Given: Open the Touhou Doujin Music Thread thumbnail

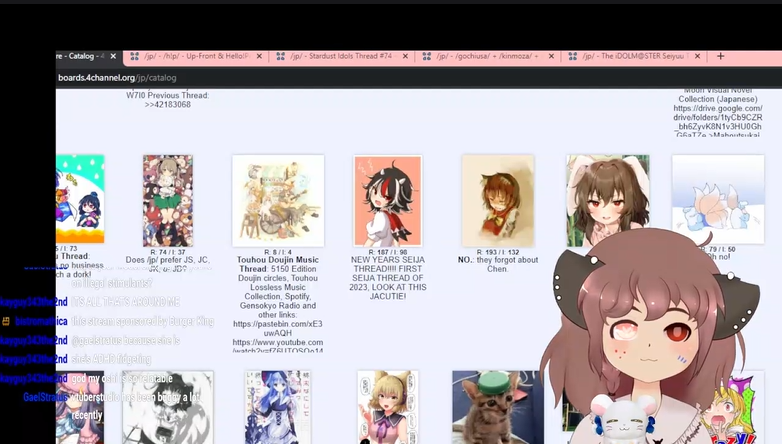Looking at the screenshot, I should pos(278,200).
